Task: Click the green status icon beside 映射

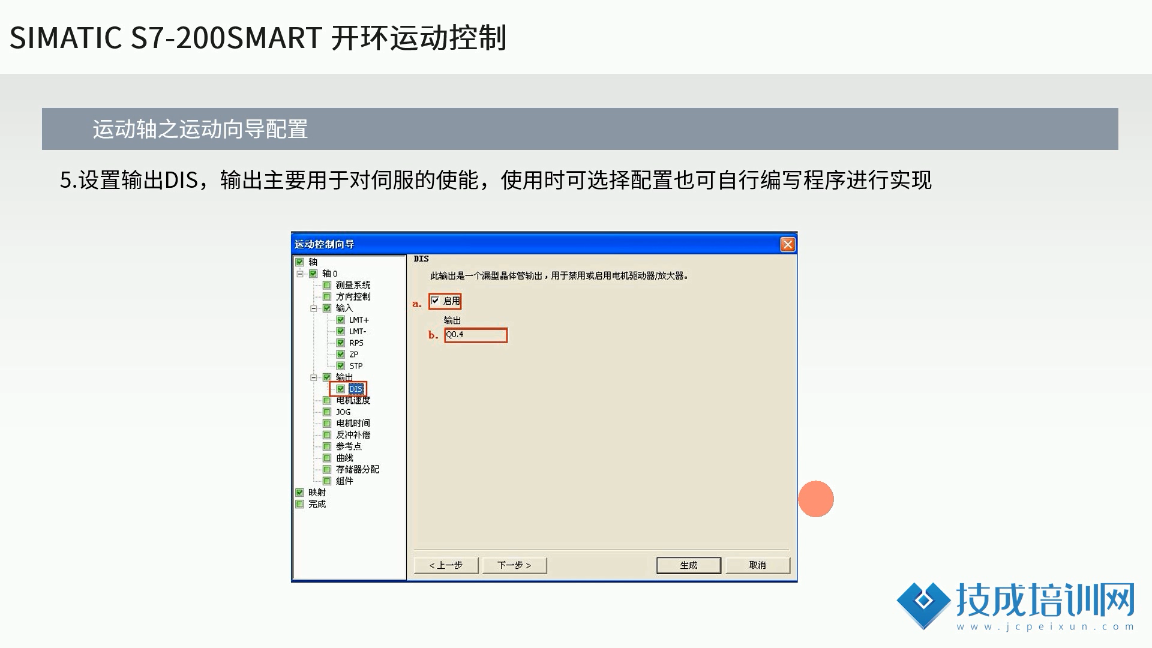Action: pos(299,492)
